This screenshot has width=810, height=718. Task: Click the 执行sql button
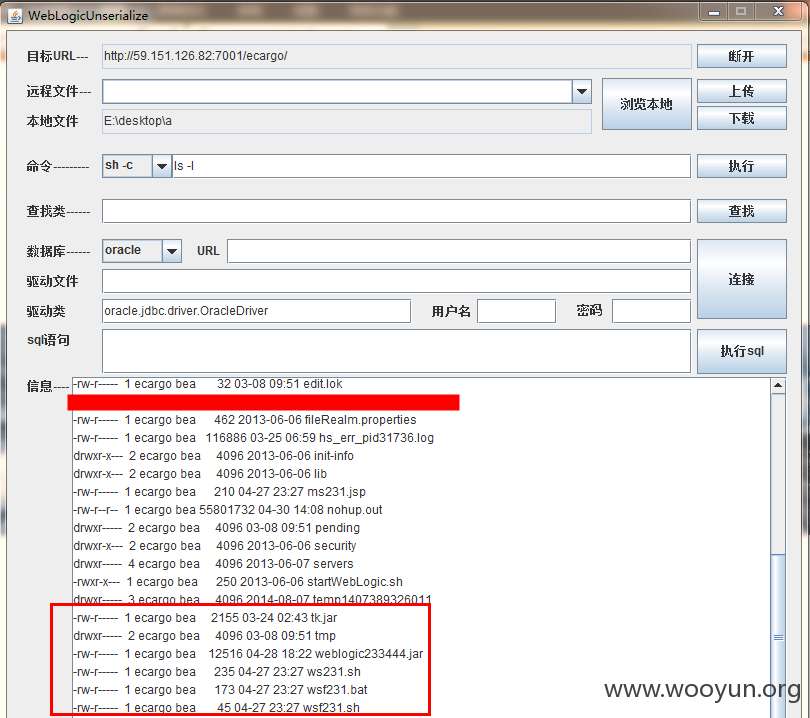point(741,351)
